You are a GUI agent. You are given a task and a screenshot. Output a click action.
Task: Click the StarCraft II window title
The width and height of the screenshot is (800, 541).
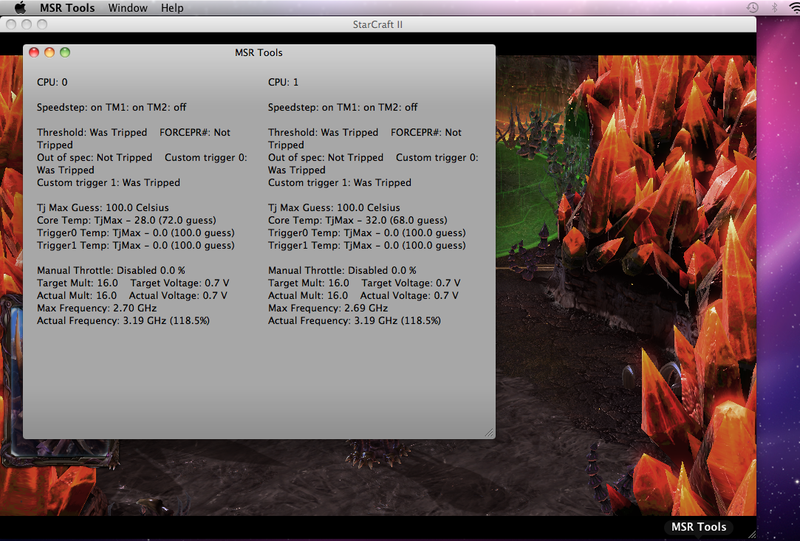coord(378,24)
